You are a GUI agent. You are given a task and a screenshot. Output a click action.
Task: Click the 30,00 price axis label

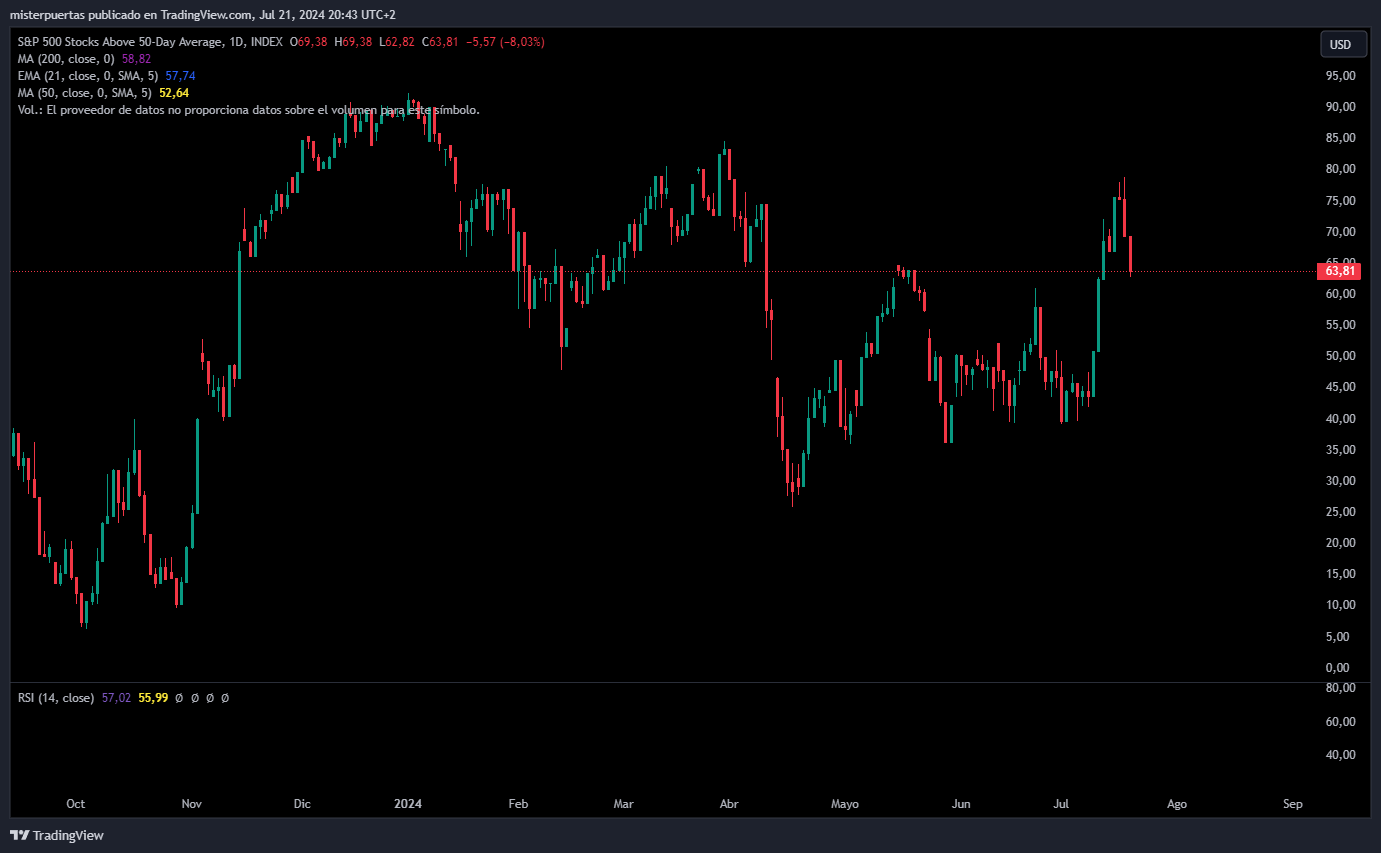coord(1340,481)
